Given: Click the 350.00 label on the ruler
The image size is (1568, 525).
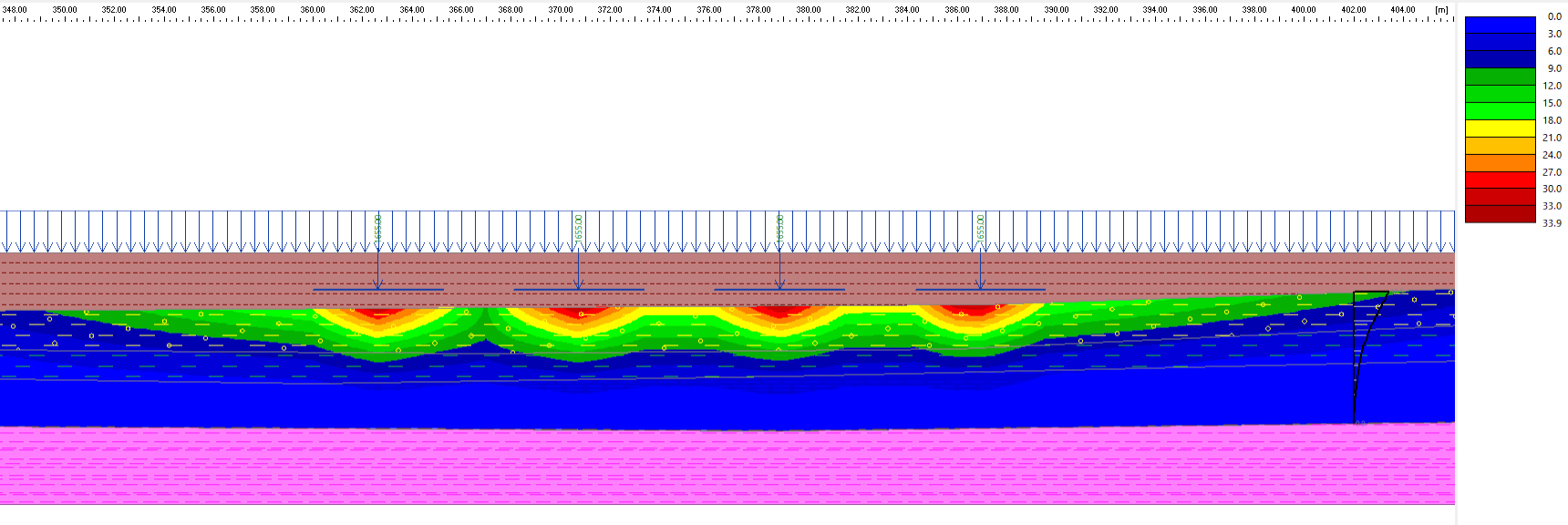Looking at the screenshot, I should click(x=65, y=10).
